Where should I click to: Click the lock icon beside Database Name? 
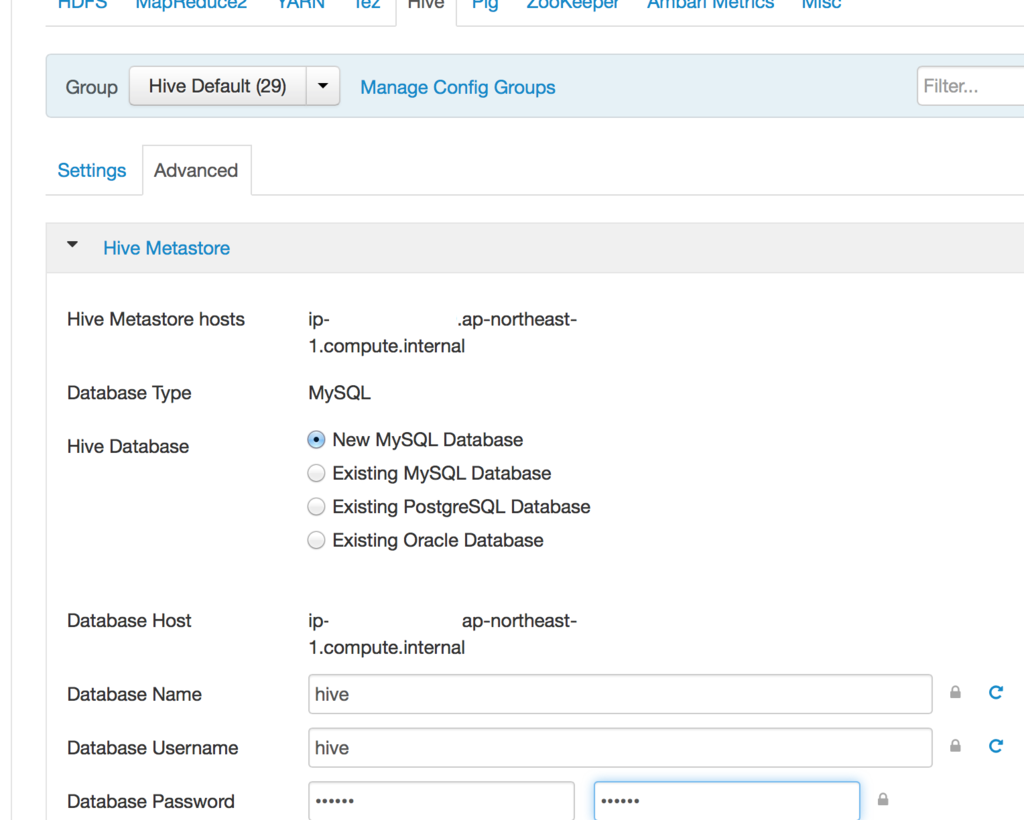(x=955, y=692)
